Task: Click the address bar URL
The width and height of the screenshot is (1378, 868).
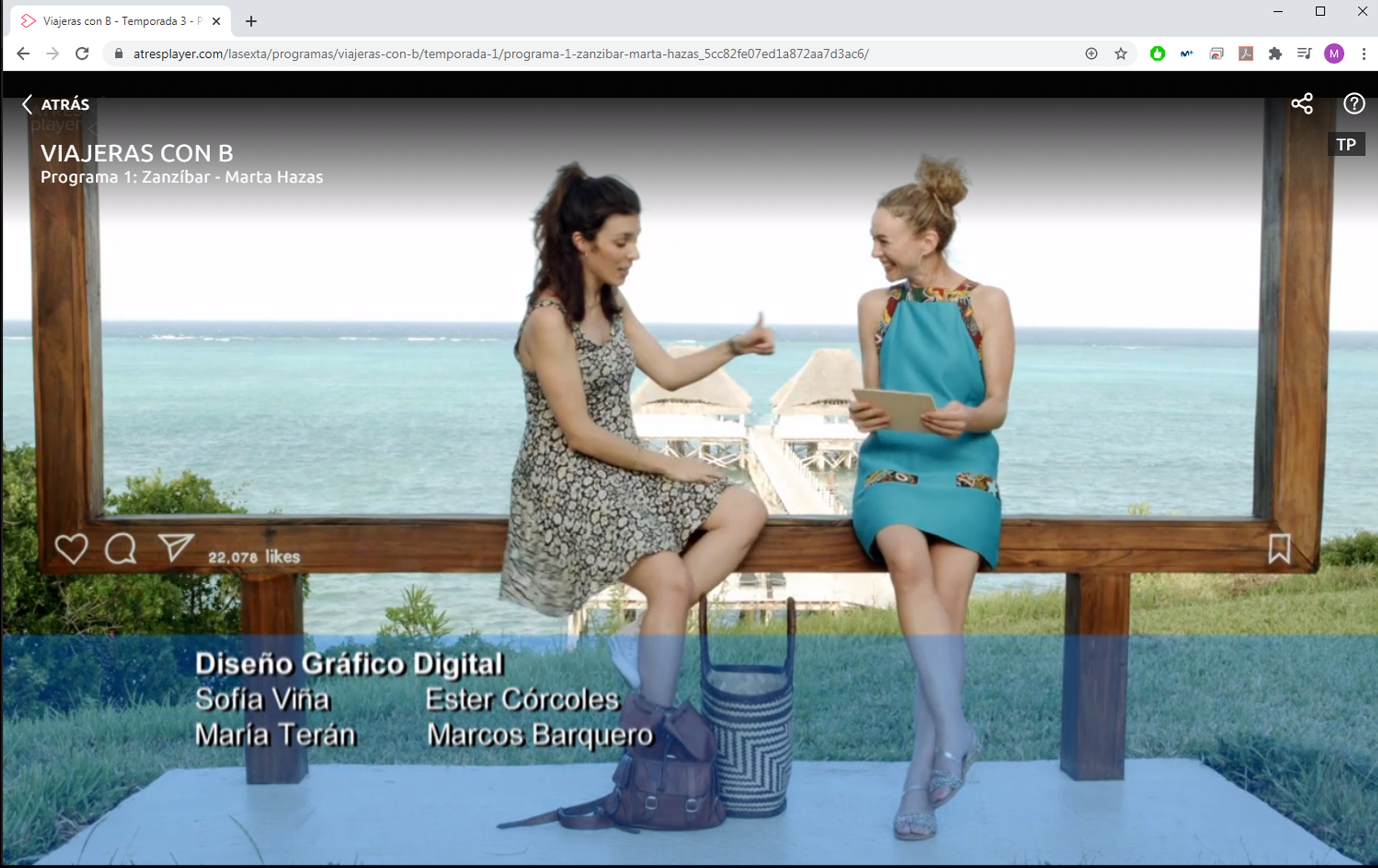Action: [x=500, y=54]
